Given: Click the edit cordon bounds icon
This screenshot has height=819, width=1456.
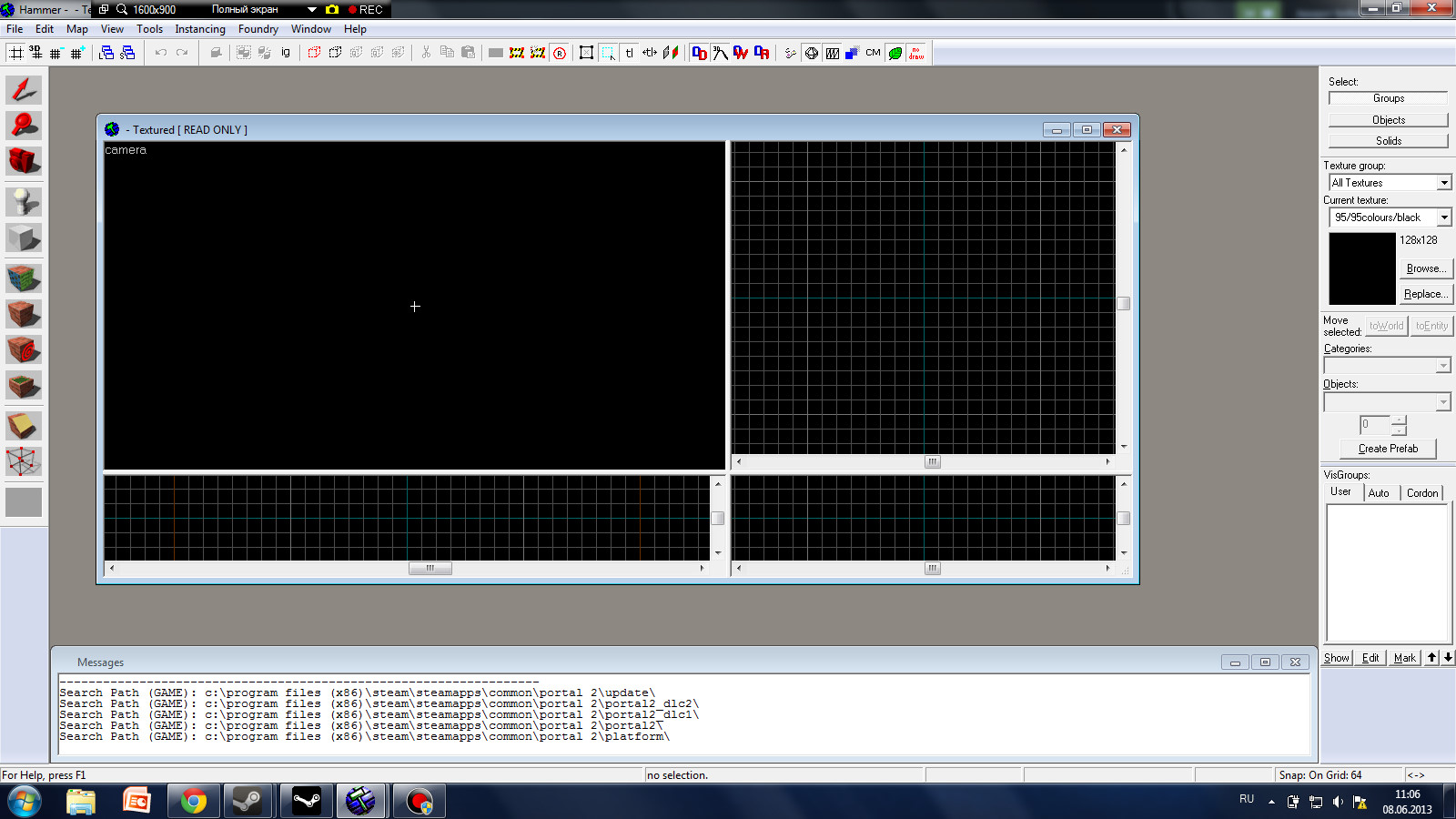Looking at the screenshot, I should tap(538, 53).
